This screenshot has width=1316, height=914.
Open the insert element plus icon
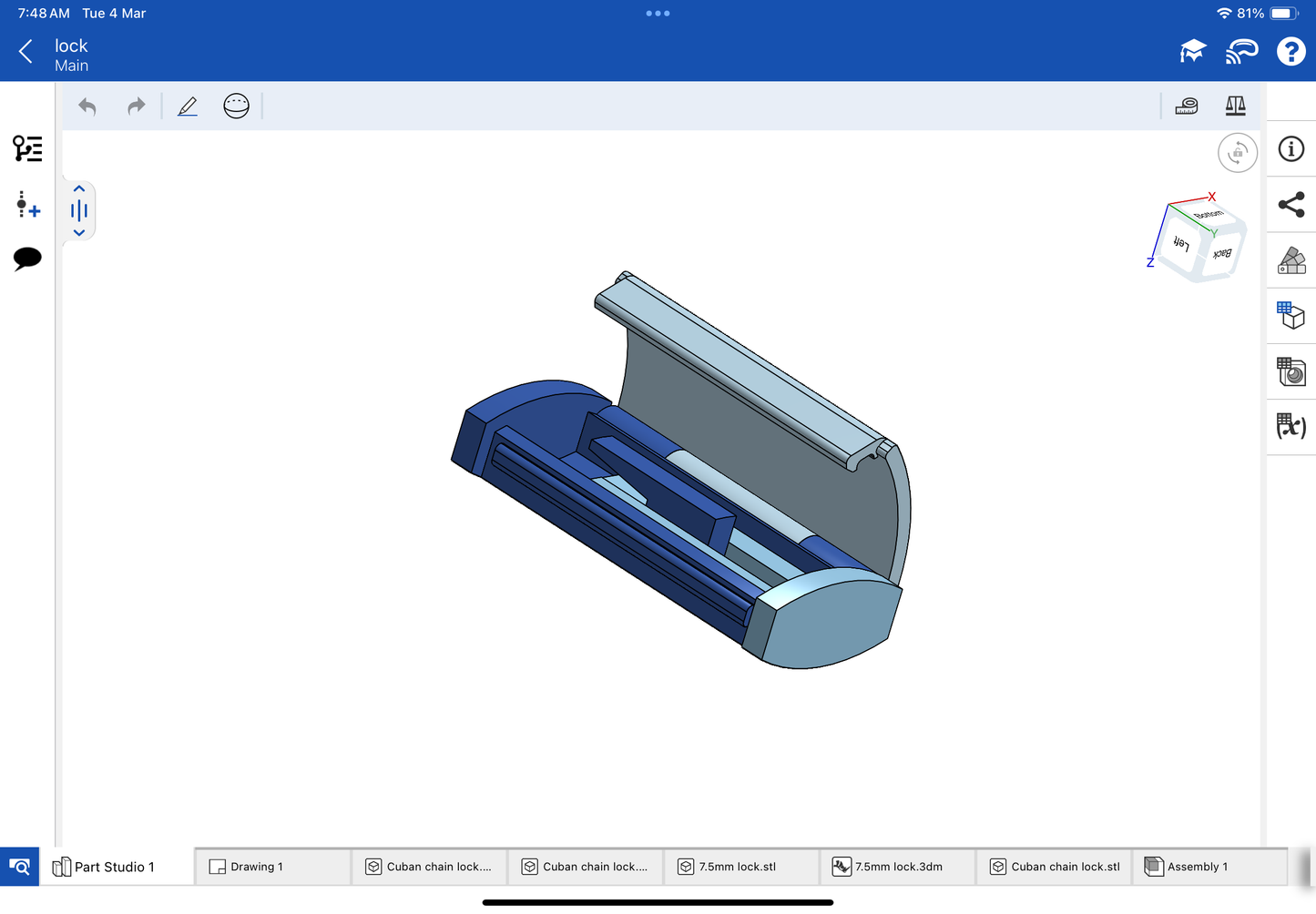pyautogui.click(x=27, y=204)
